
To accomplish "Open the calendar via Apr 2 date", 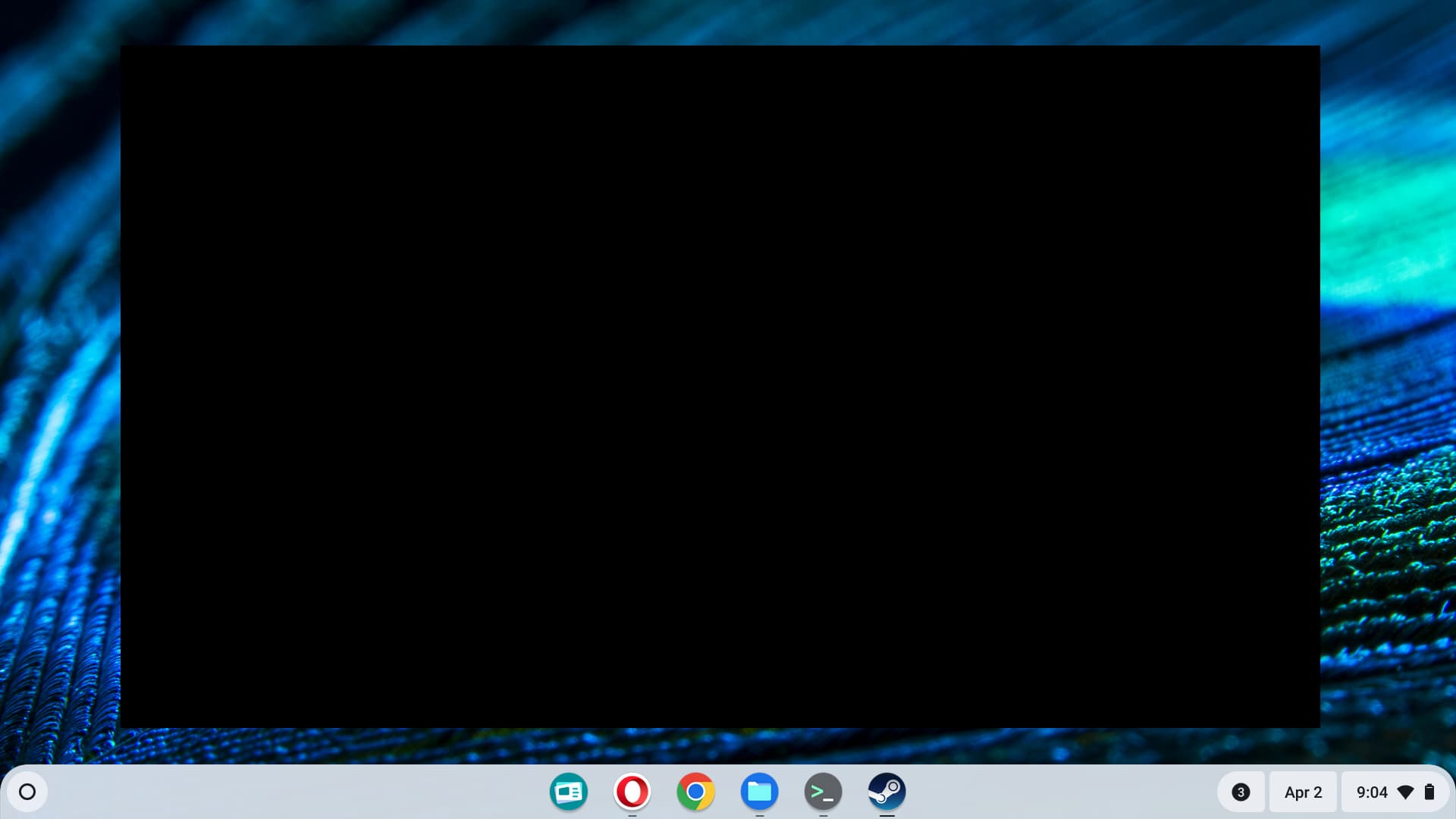I will [1303, 792].
